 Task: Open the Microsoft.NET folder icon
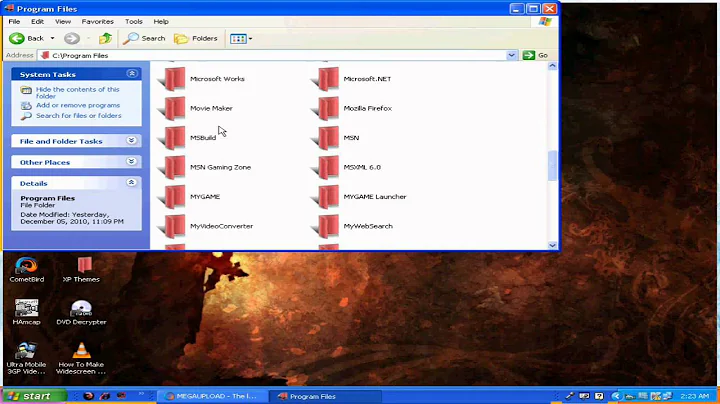click(x=326, y=79)
